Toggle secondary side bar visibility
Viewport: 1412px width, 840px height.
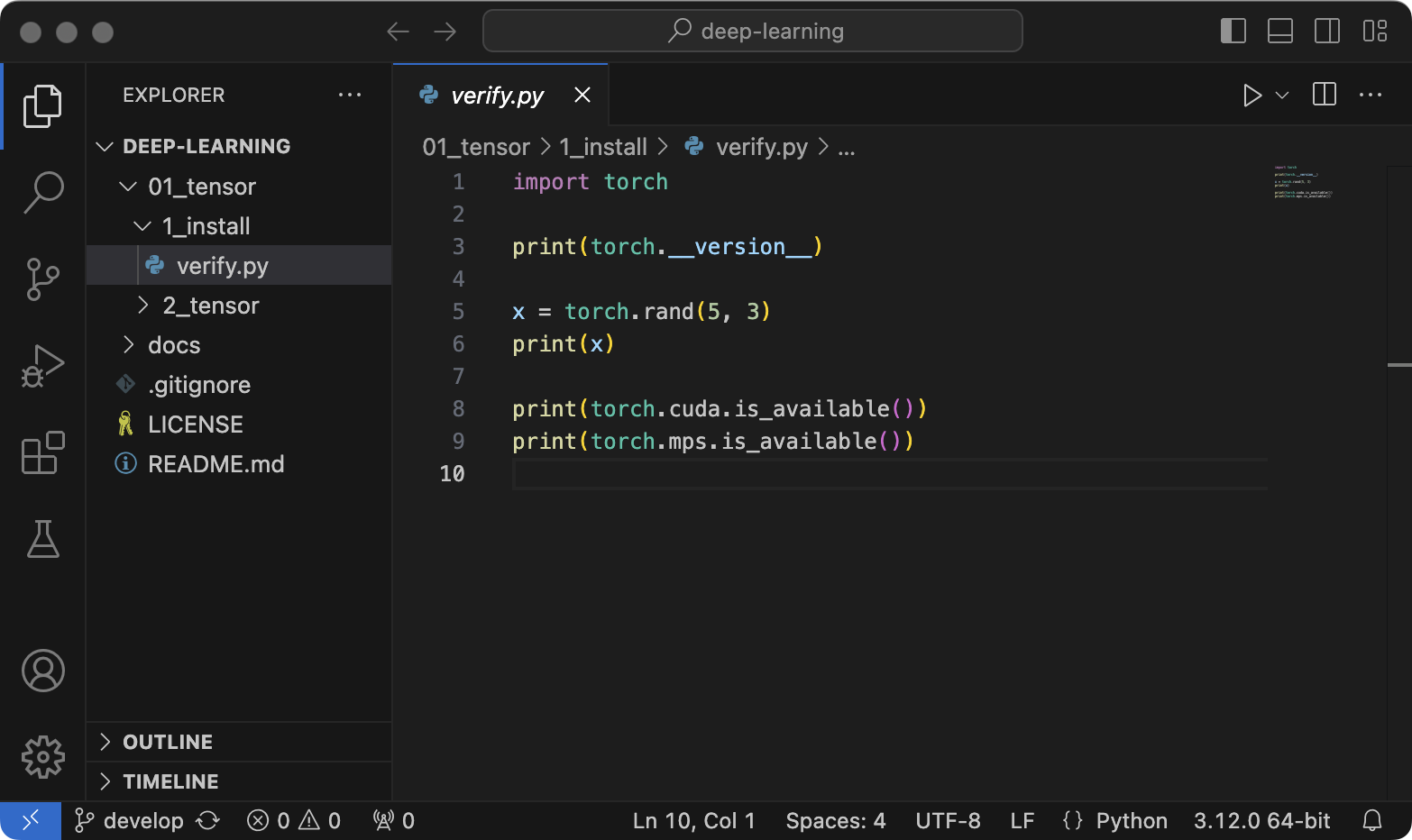pyautogui.click(x=1327, y=31)
